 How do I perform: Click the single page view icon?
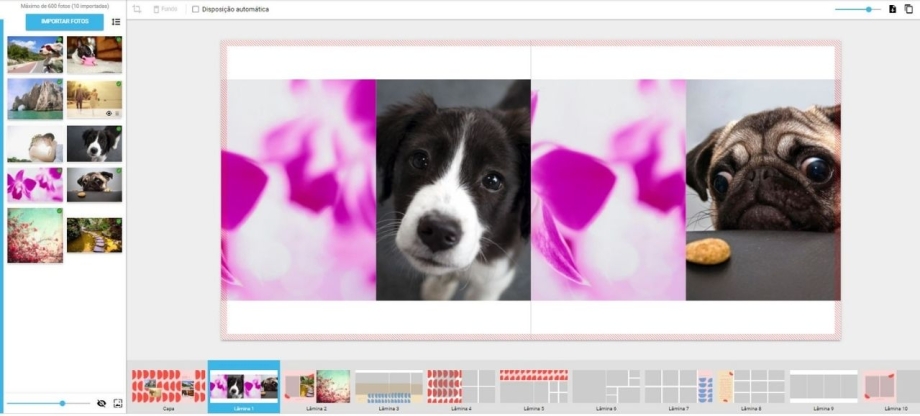pos(892,9)
